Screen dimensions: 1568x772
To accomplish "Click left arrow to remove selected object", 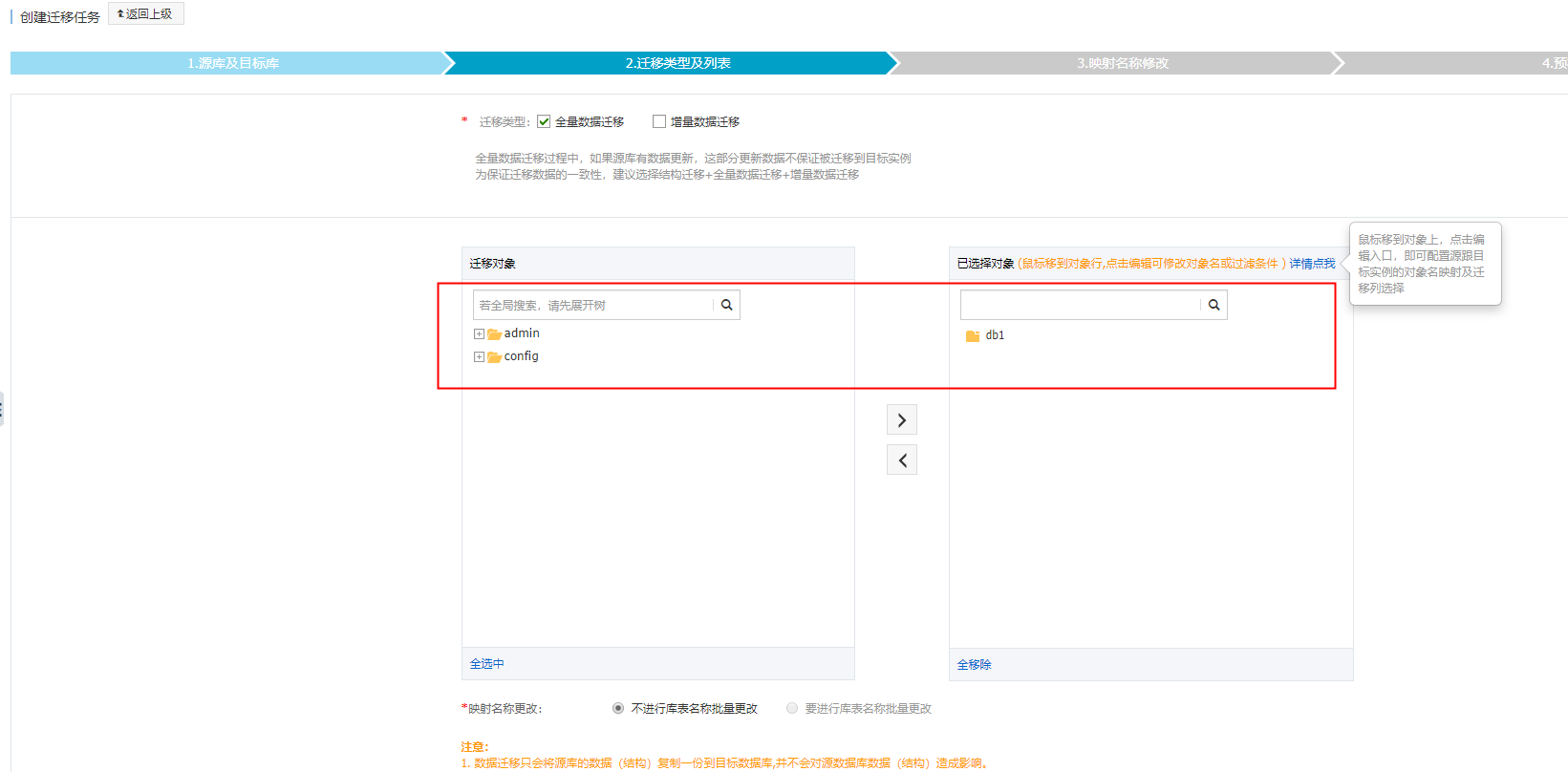I will coord(901,461).
